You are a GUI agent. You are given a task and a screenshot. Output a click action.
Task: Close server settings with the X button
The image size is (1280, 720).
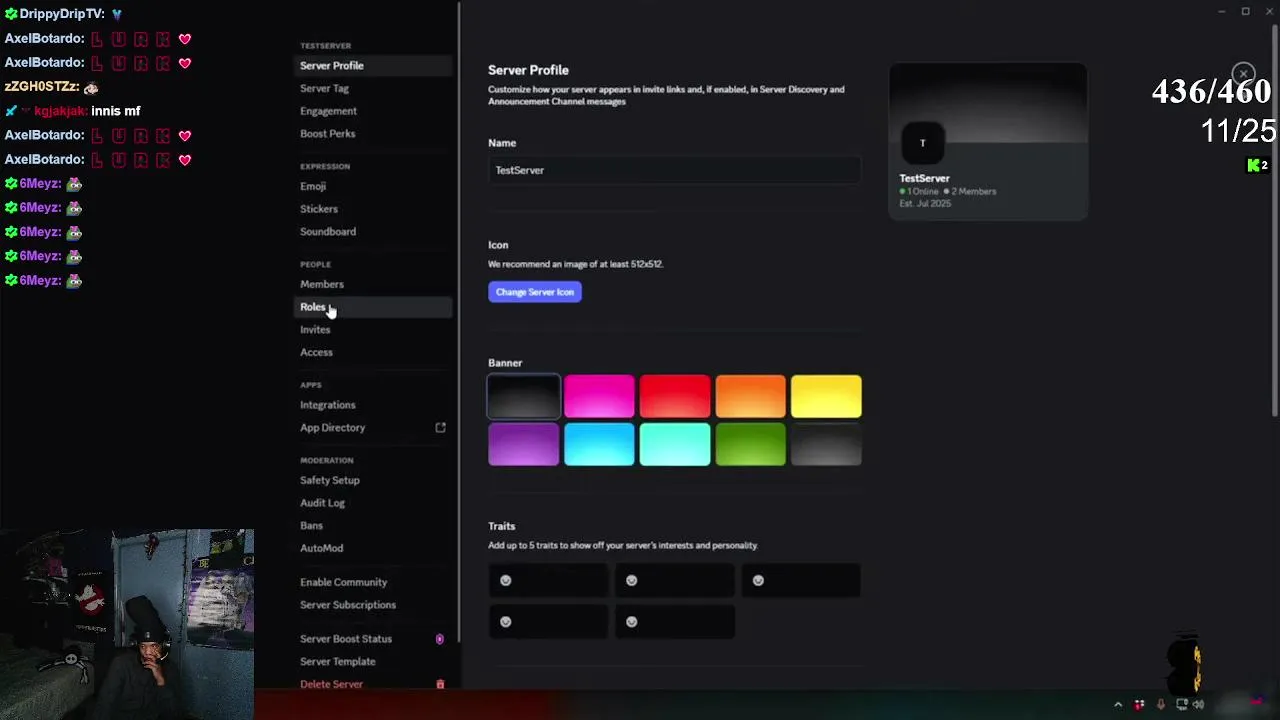coord(1243,73)
